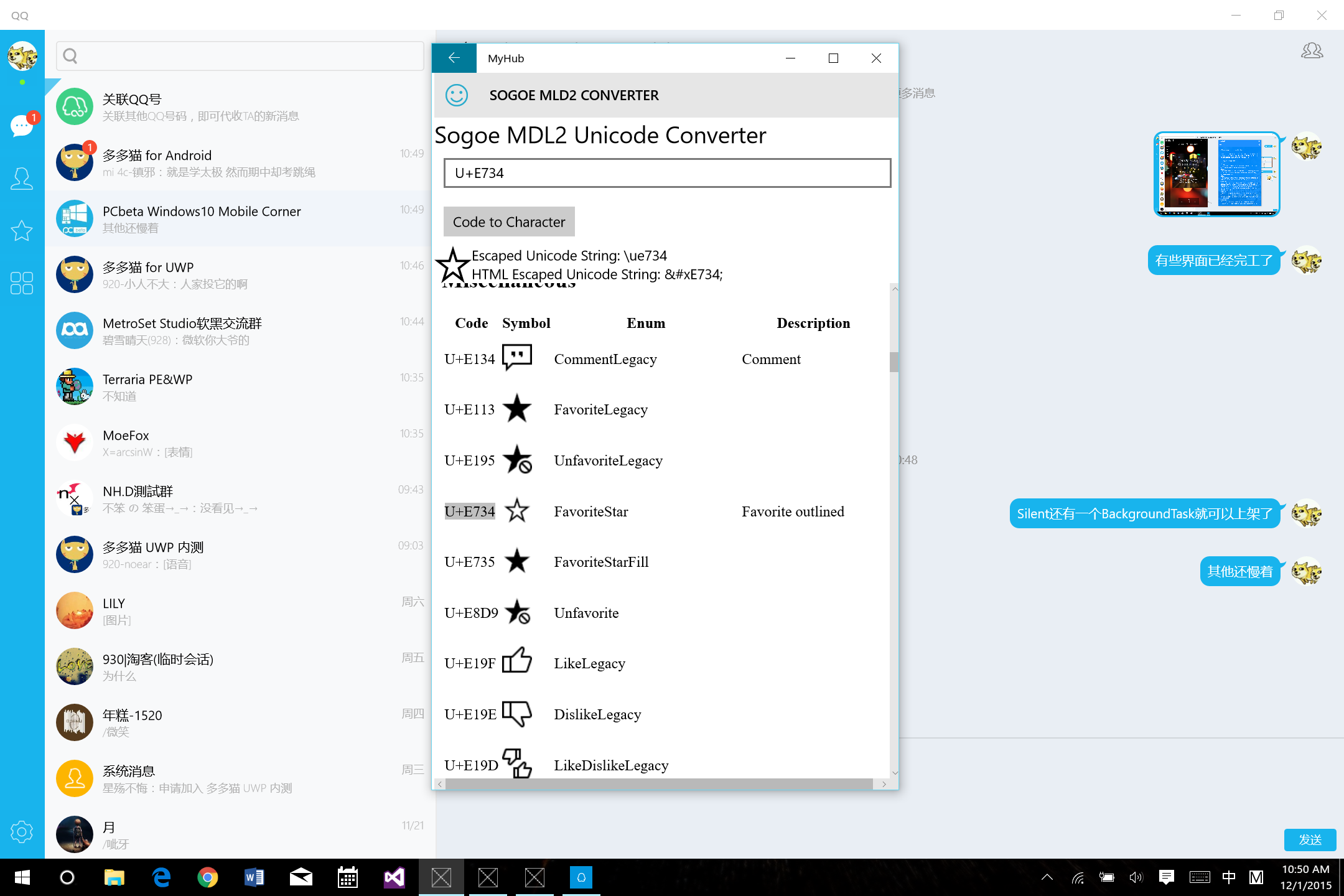Viewport: 1344px width, 896px height.
Task: Click the highlighted U+E734 code cell
Action: click(470, 511)
